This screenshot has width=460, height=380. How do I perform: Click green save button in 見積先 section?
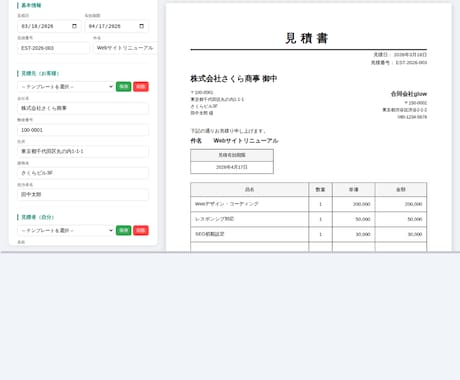[123, 87]
